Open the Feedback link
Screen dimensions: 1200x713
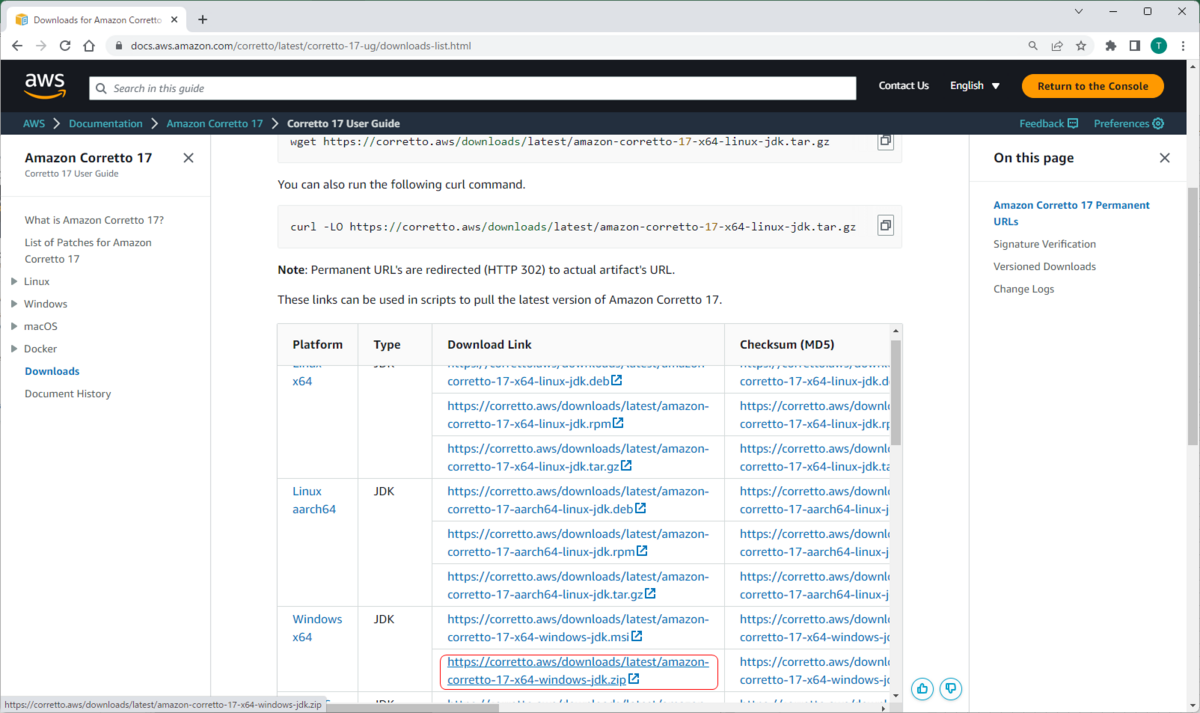[1048, 124]
